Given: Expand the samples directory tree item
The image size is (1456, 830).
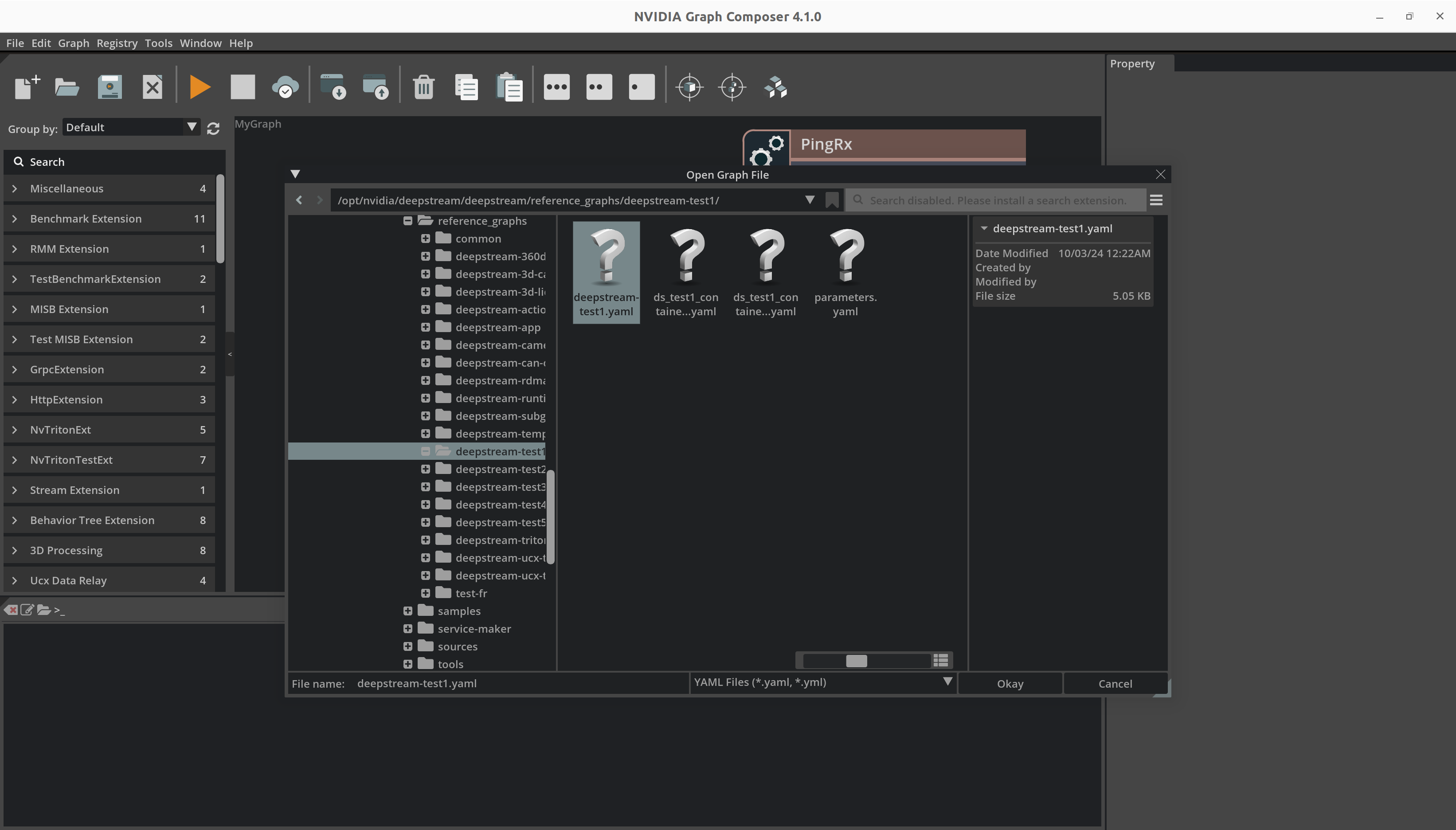Looking at the screenshot, I should pyautogui.click(x=408, y=610).
